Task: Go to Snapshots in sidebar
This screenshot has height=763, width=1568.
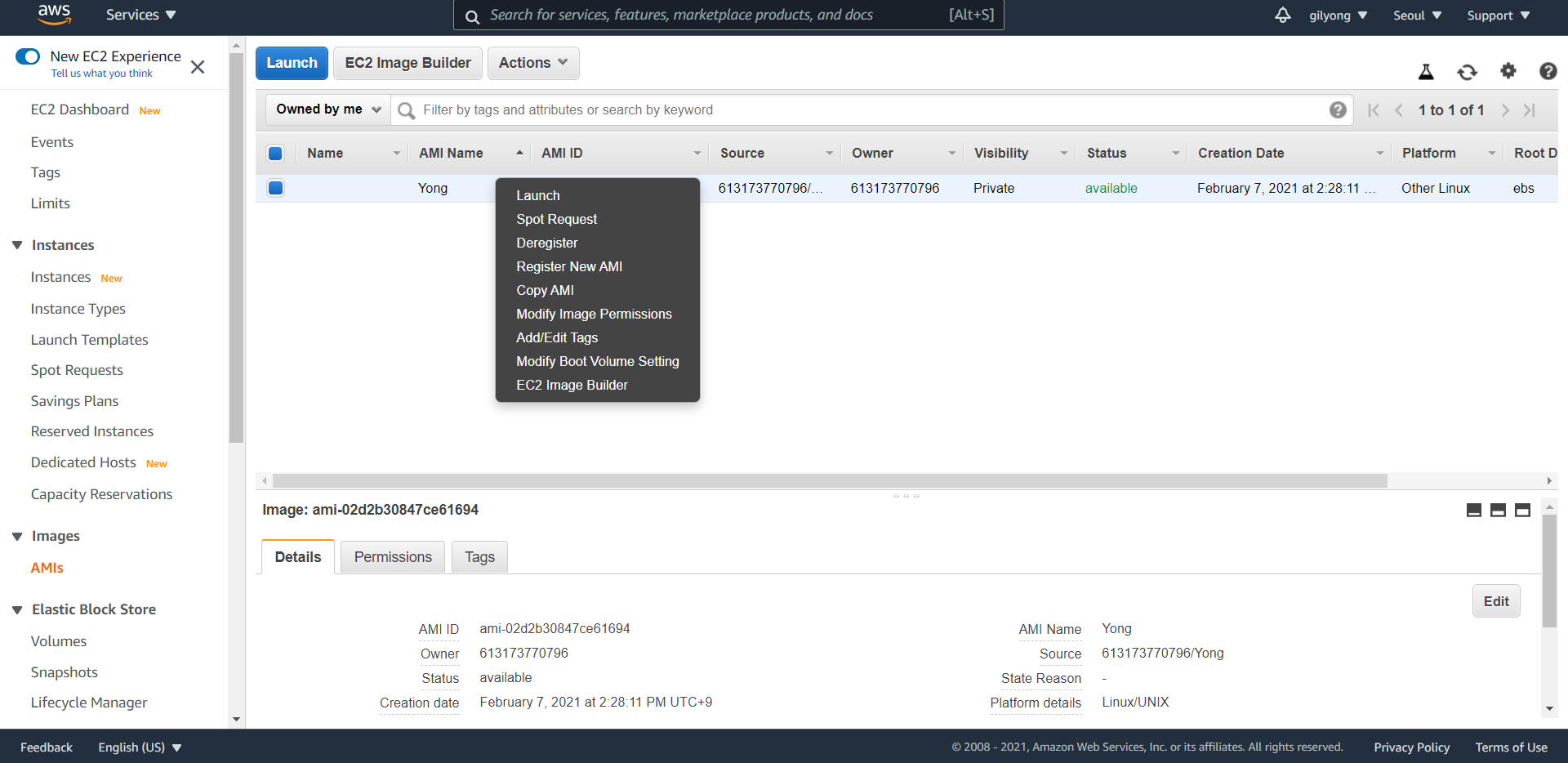Action: pos(65,672)
